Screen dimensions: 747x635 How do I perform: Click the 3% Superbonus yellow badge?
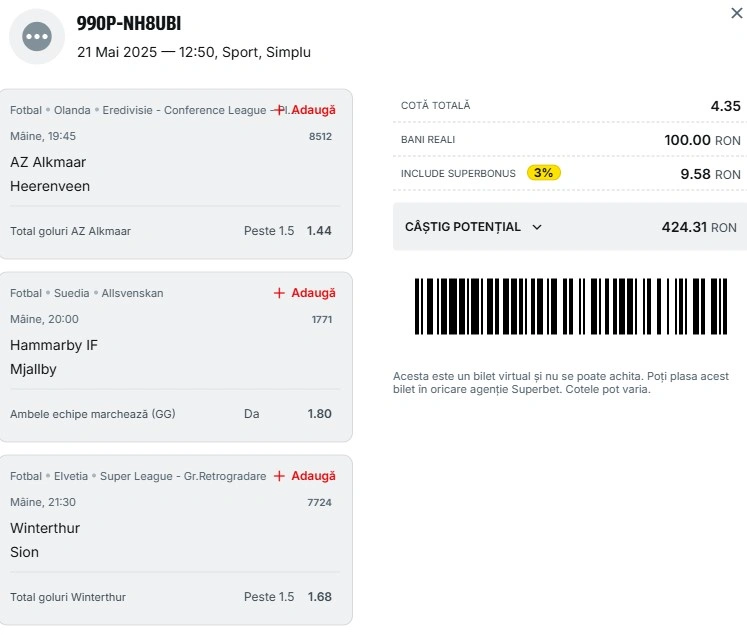click(x=544, y=172)
